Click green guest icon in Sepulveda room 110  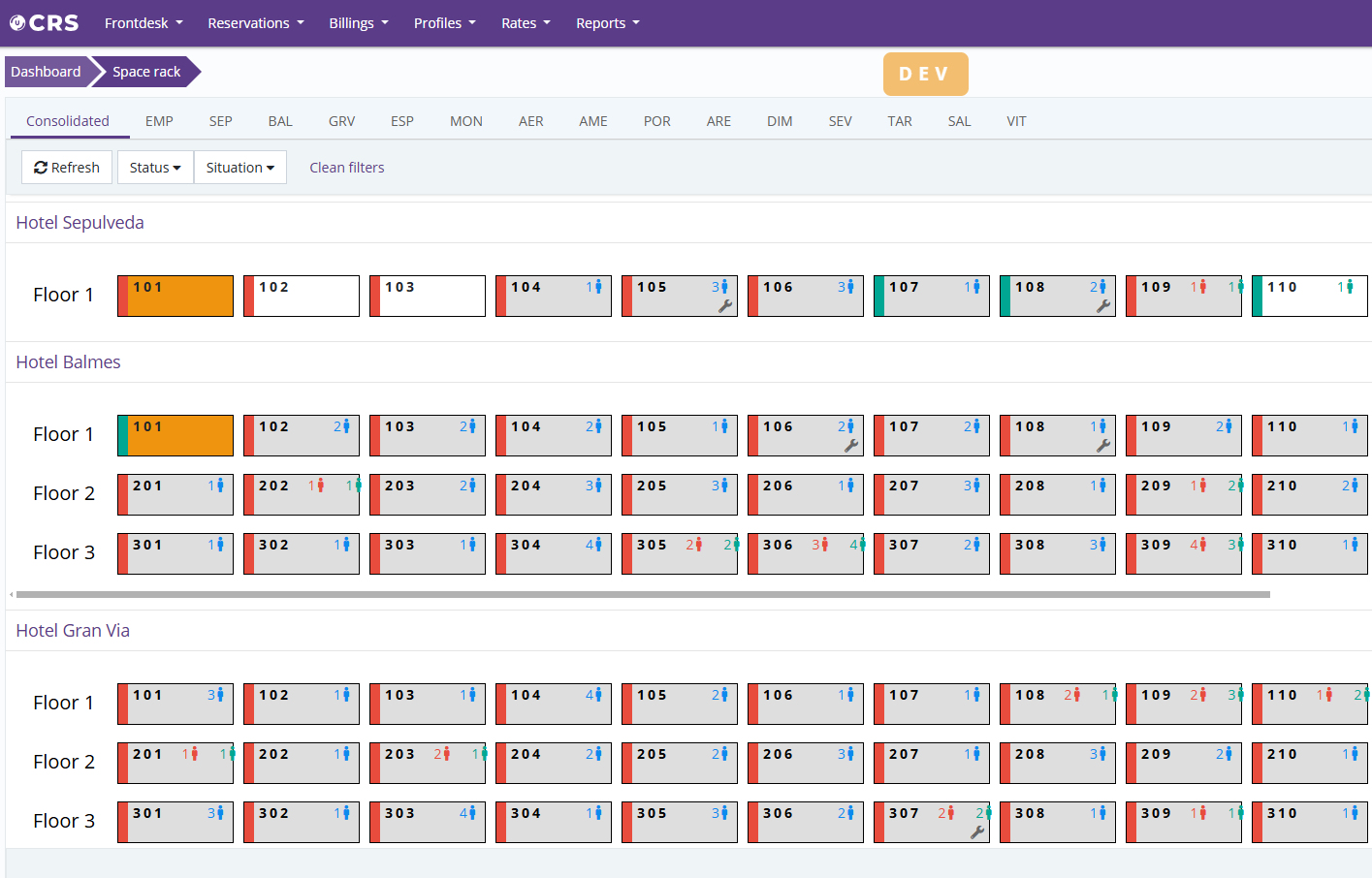(1349, 287)
